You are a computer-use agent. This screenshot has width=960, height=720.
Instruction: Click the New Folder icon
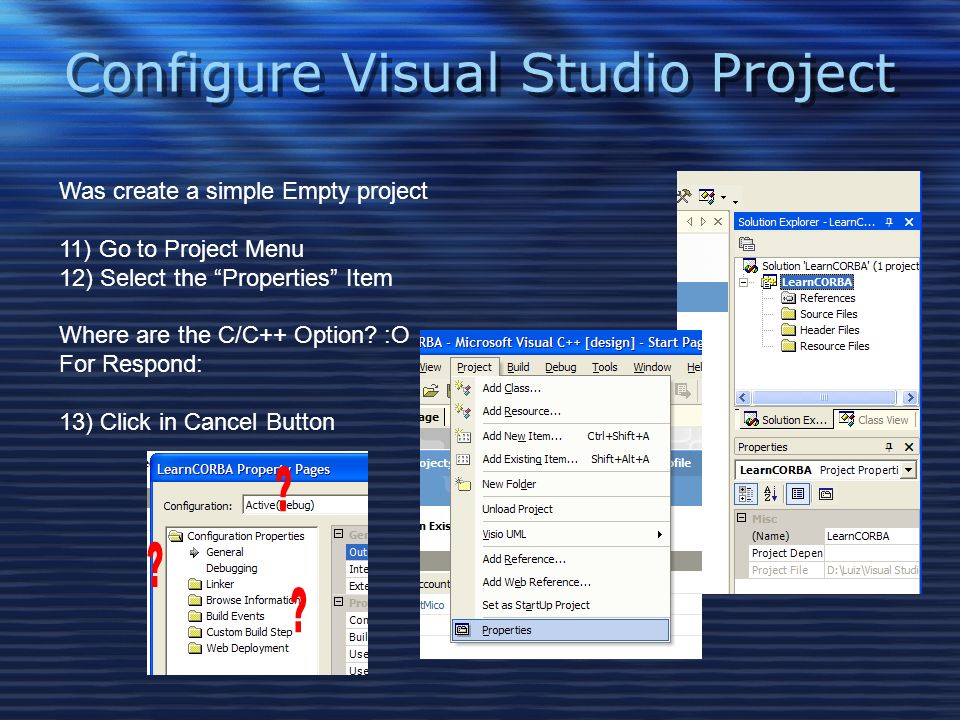pos(463,484)
